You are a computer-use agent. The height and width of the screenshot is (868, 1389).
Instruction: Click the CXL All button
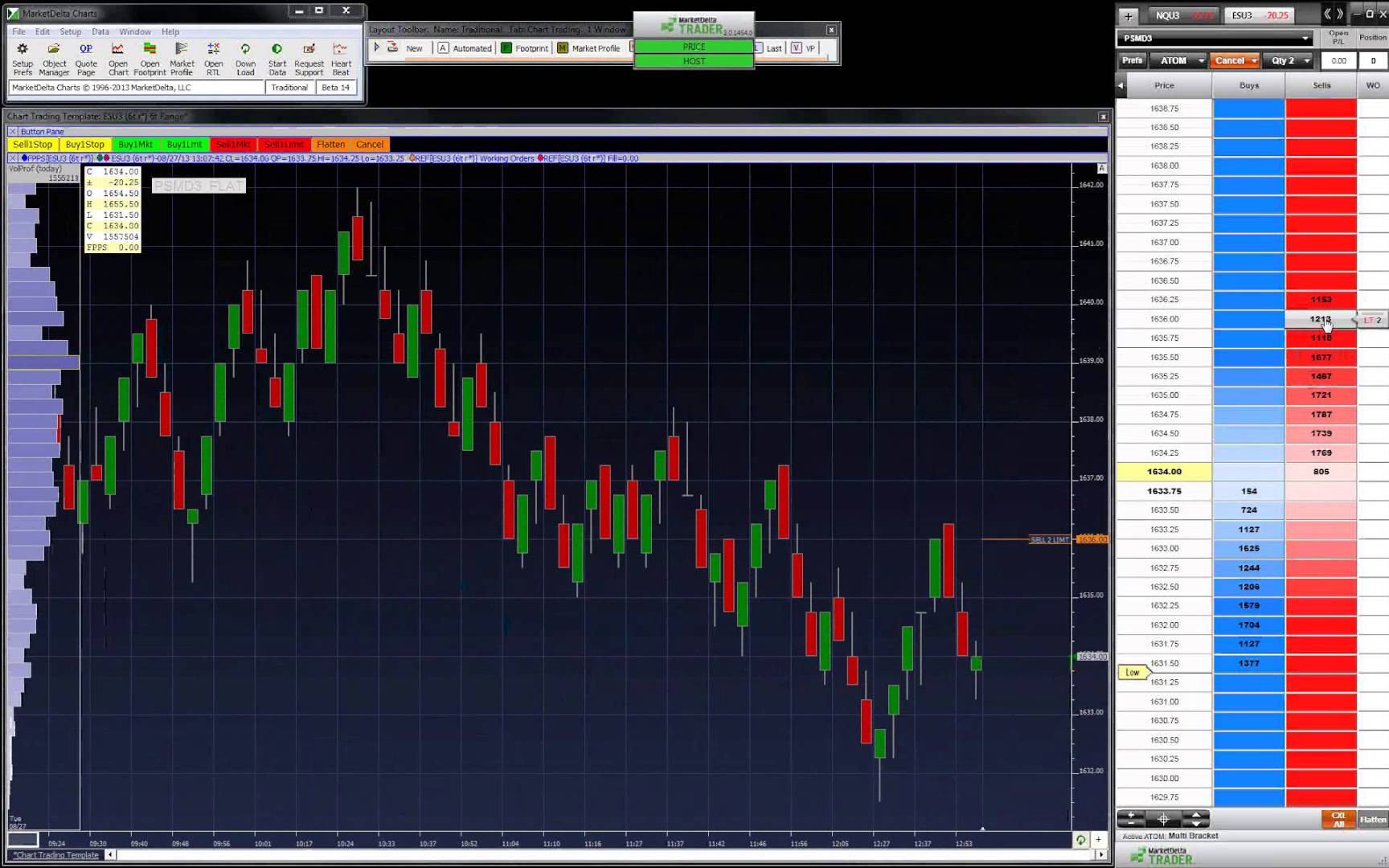tap(1338, 819)
